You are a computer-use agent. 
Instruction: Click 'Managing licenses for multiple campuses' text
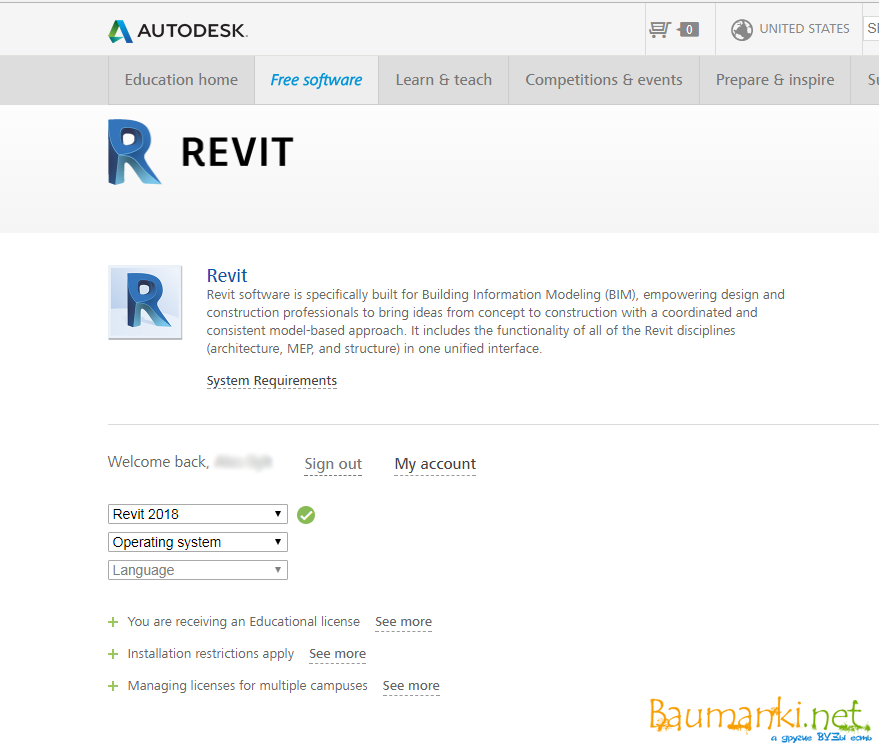tap(248, 686)
